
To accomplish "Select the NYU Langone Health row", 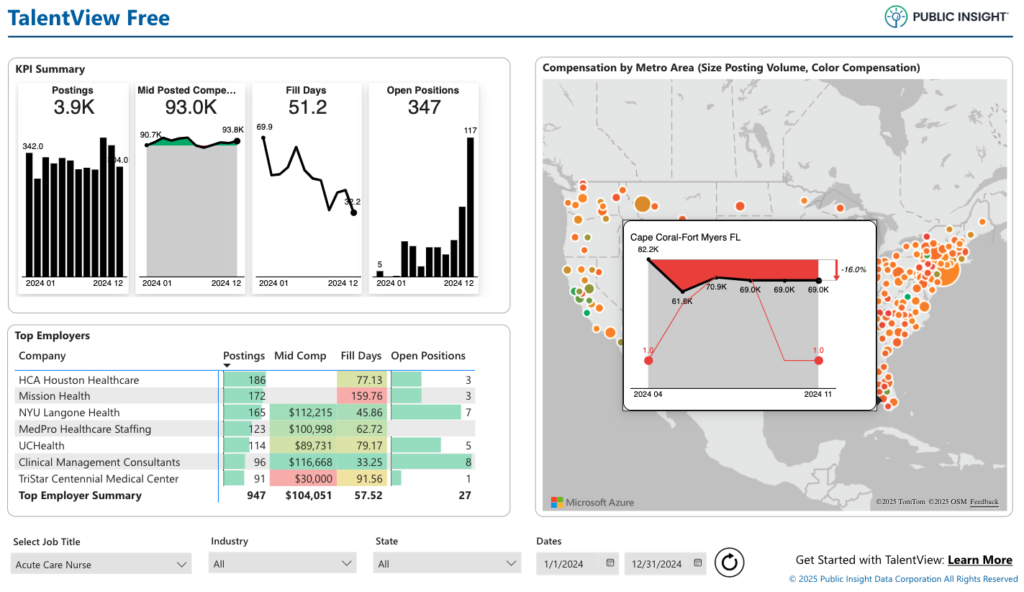I will pos(245,412).
